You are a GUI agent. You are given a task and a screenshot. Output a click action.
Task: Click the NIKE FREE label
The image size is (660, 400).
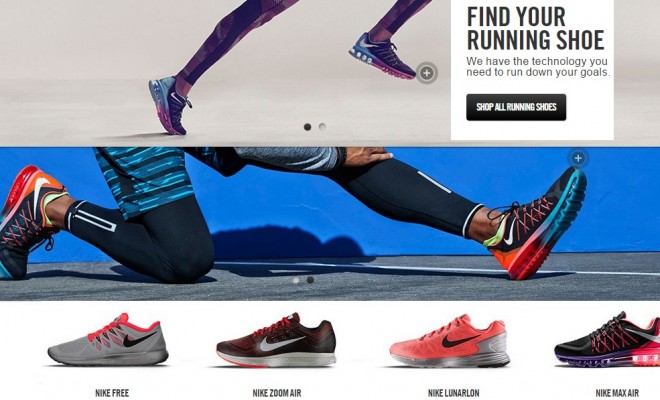point(112,393)
